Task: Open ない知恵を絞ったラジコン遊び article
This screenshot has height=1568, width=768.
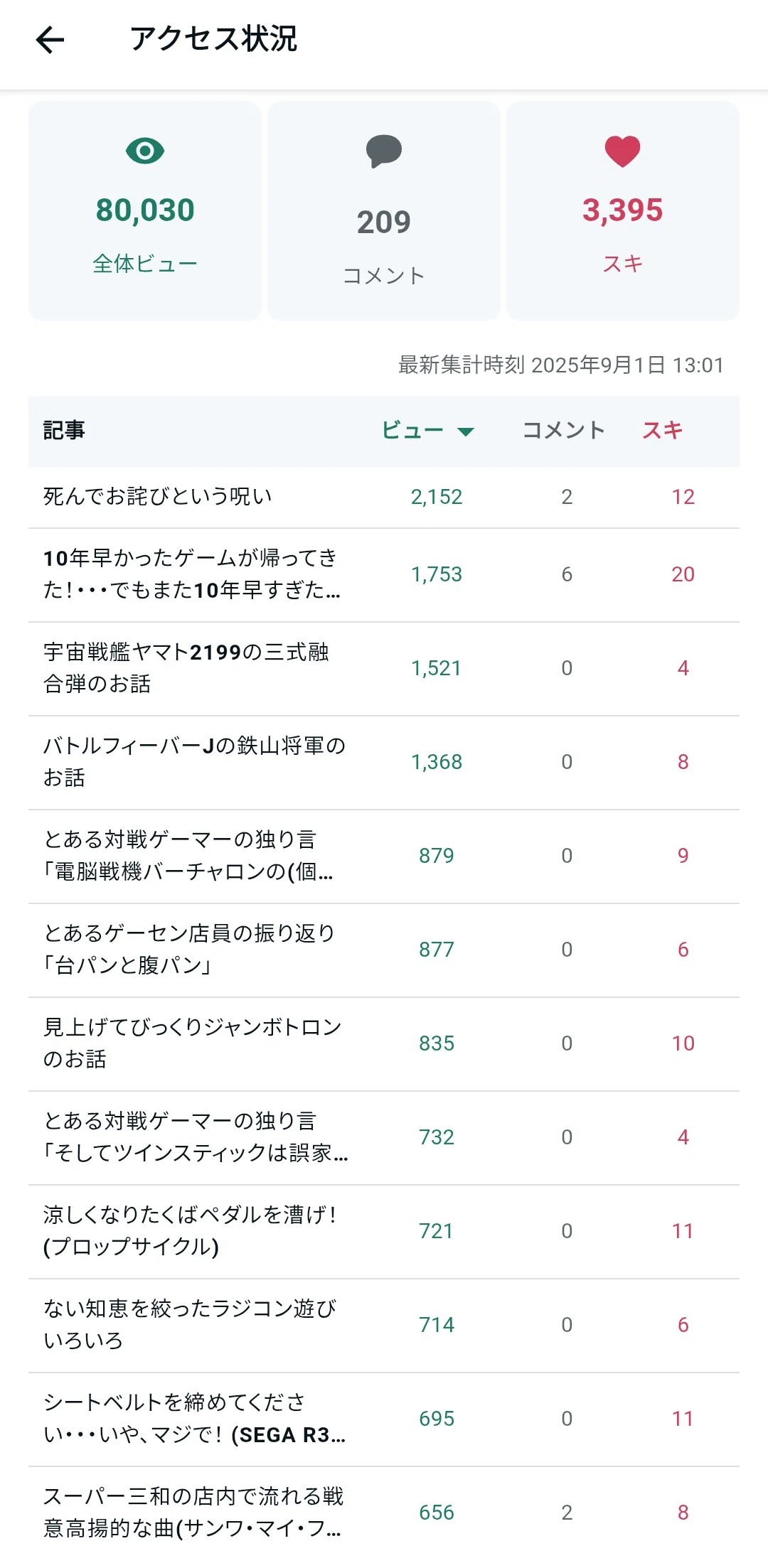Action: click(384, 1325)
